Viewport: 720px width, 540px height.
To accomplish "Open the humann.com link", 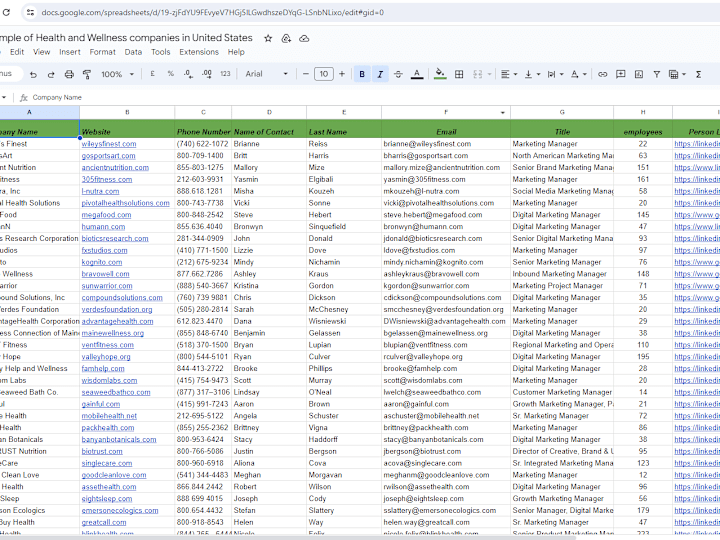I will click(103, 227).
